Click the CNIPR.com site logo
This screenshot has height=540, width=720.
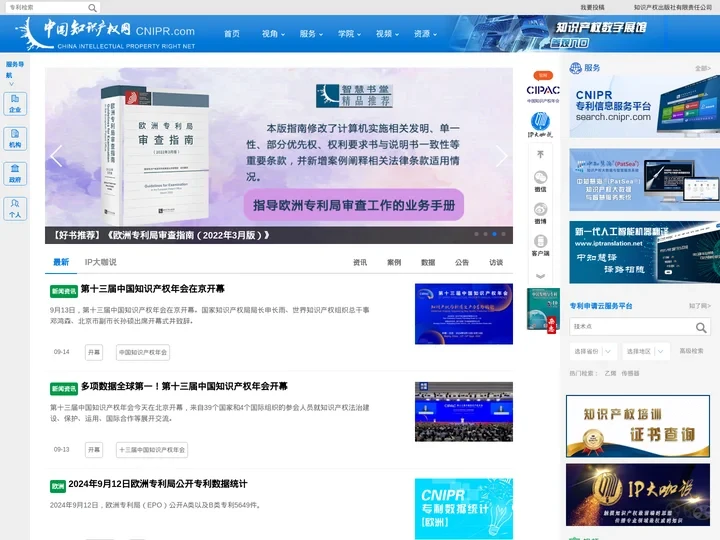106,34
